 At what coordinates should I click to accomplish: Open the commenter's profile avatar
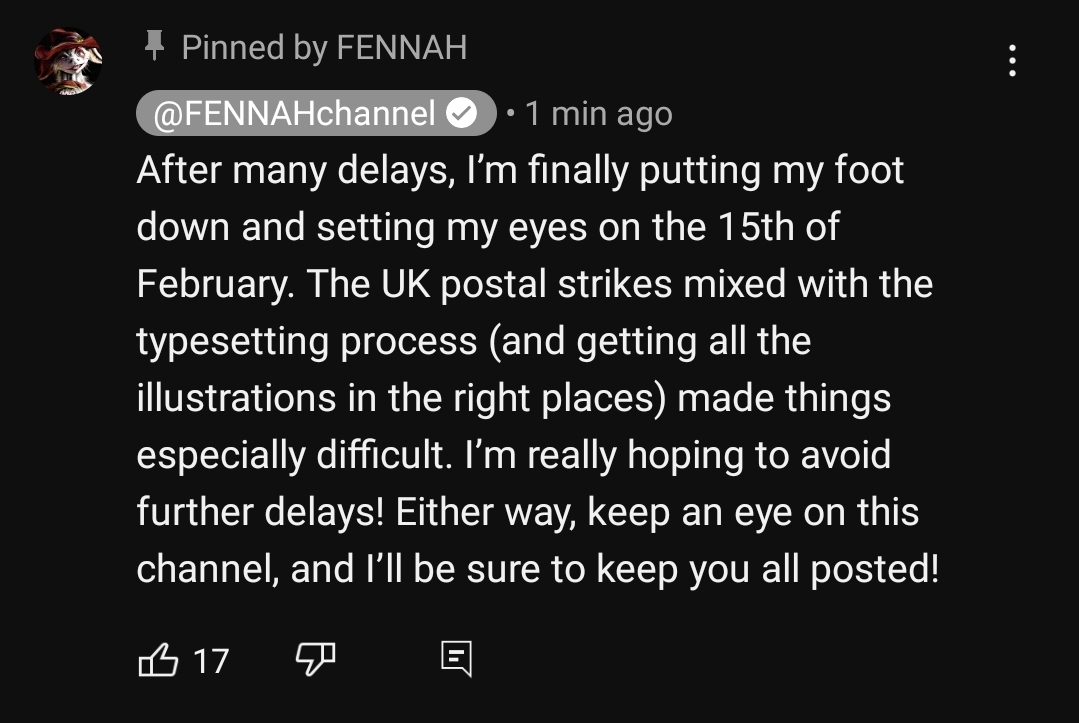pyautogui.click(x=68, y=61)
